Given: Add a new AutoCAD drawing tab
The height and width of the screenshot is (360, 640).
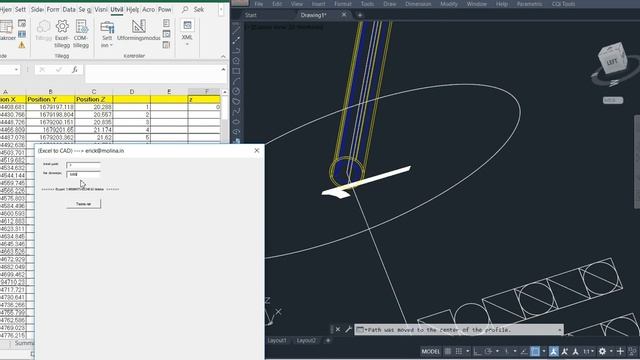Looking at the screenshot, I should pos(360,15).
